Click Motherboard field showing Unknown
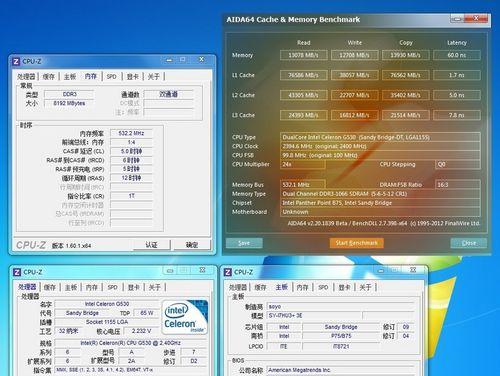Screen dimensions: 500x376 pyautogui.click(x=380, y=212)
